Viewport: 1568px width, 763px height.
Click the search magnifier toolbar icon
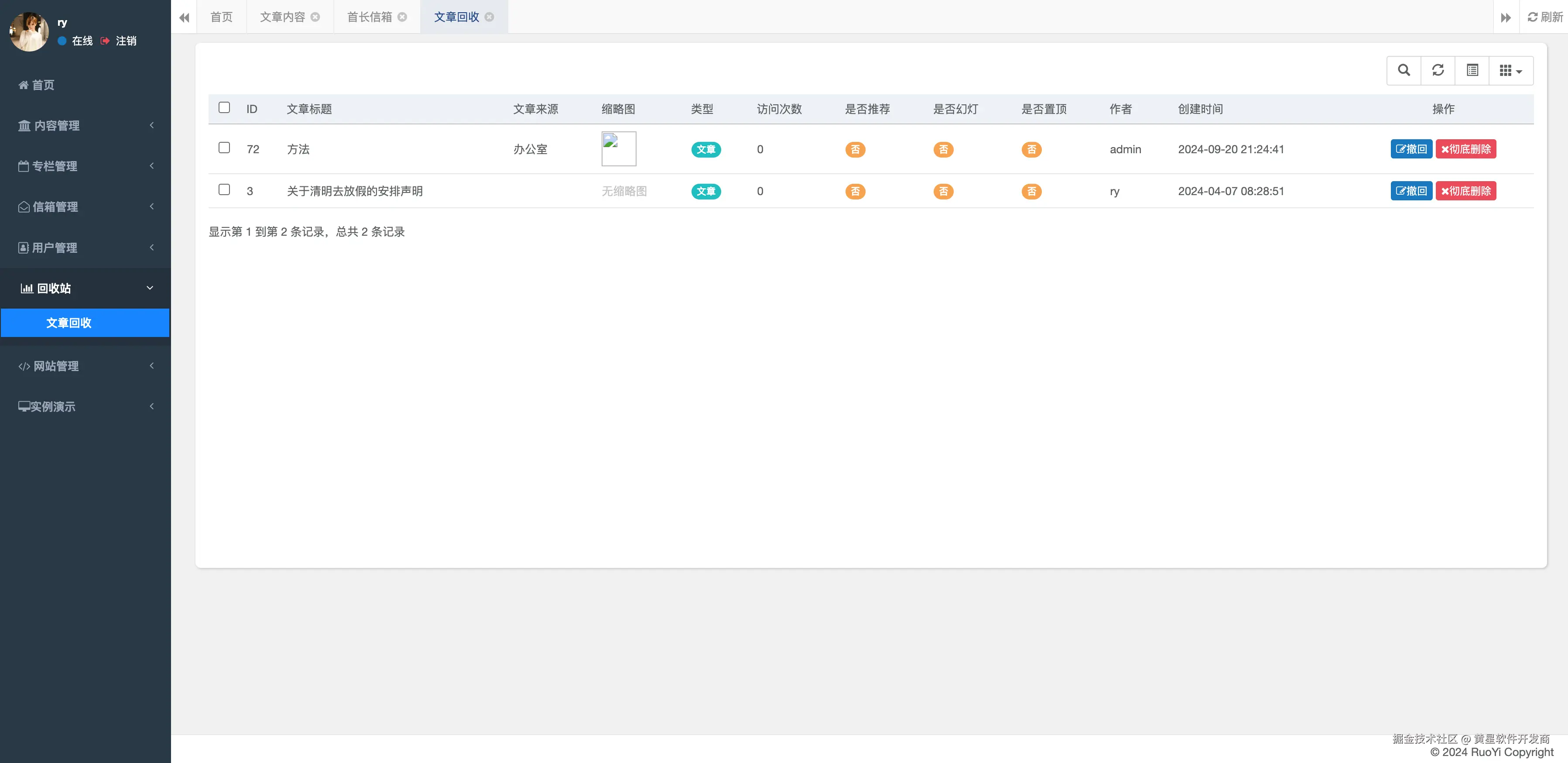click(x=1404, y=70)
